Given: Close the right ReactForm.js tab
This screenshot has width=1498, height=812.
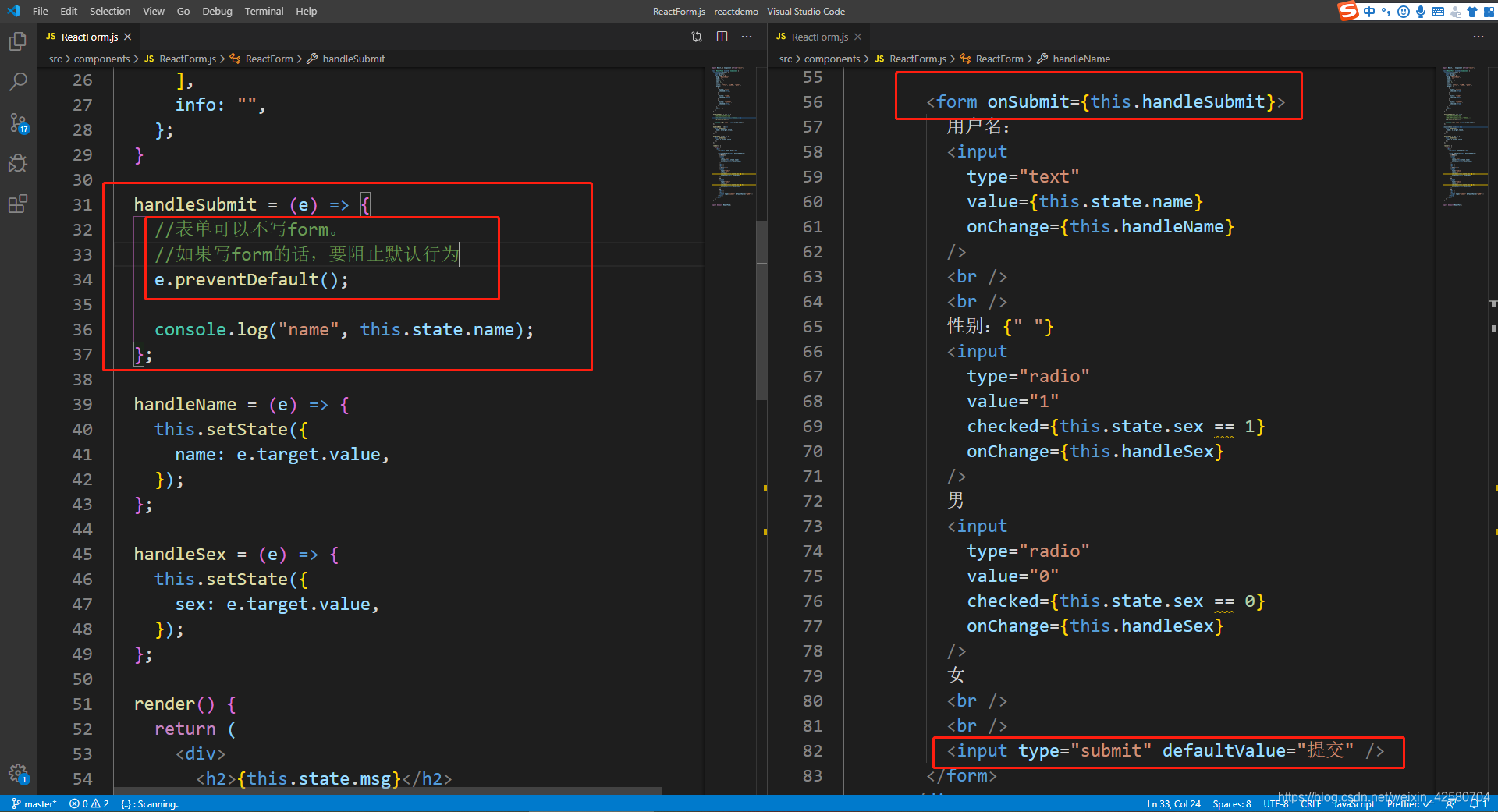Looking at the screenshot, I should point(857,37).
